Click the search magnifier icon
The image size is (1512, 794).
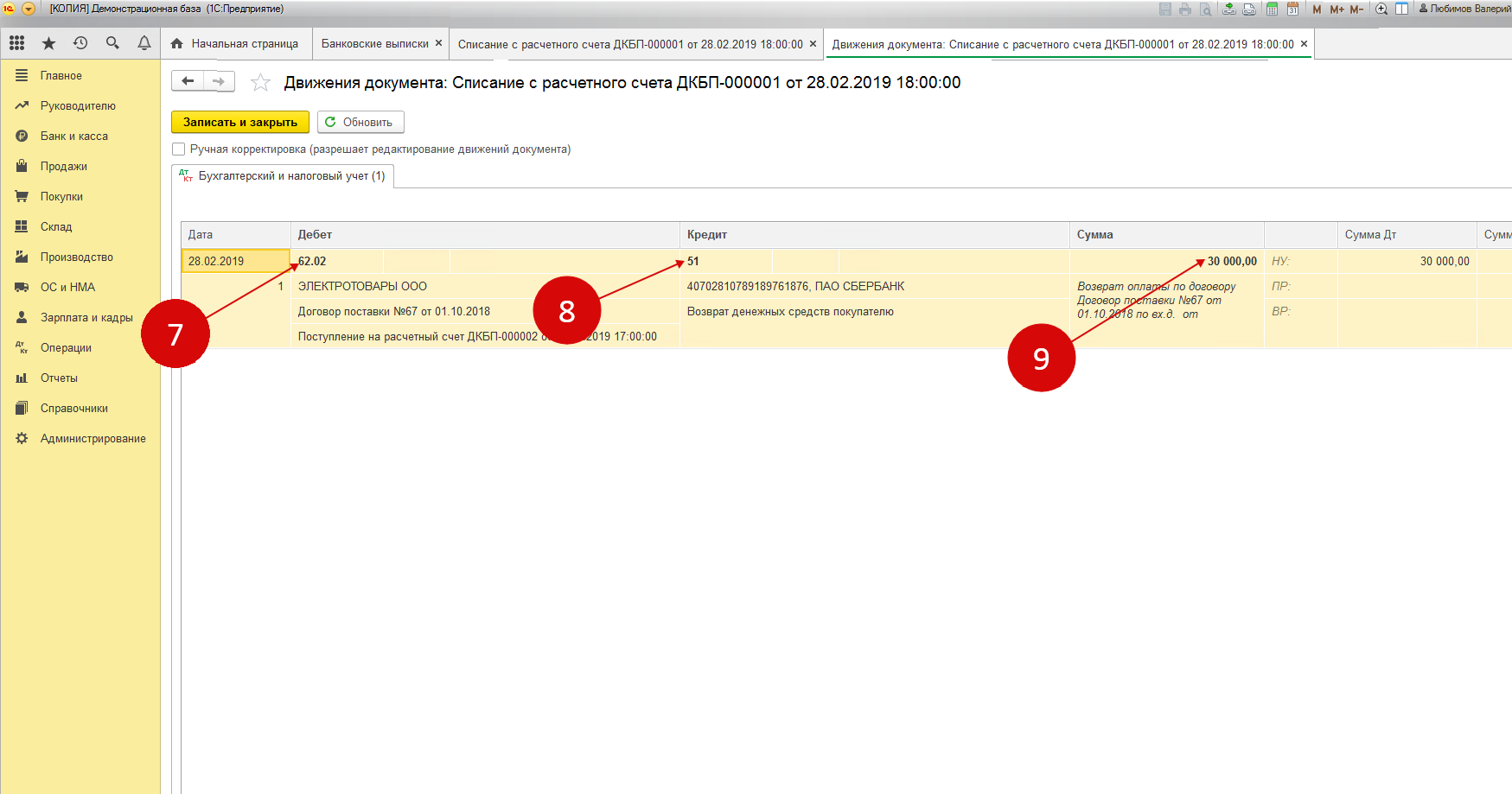112,43
